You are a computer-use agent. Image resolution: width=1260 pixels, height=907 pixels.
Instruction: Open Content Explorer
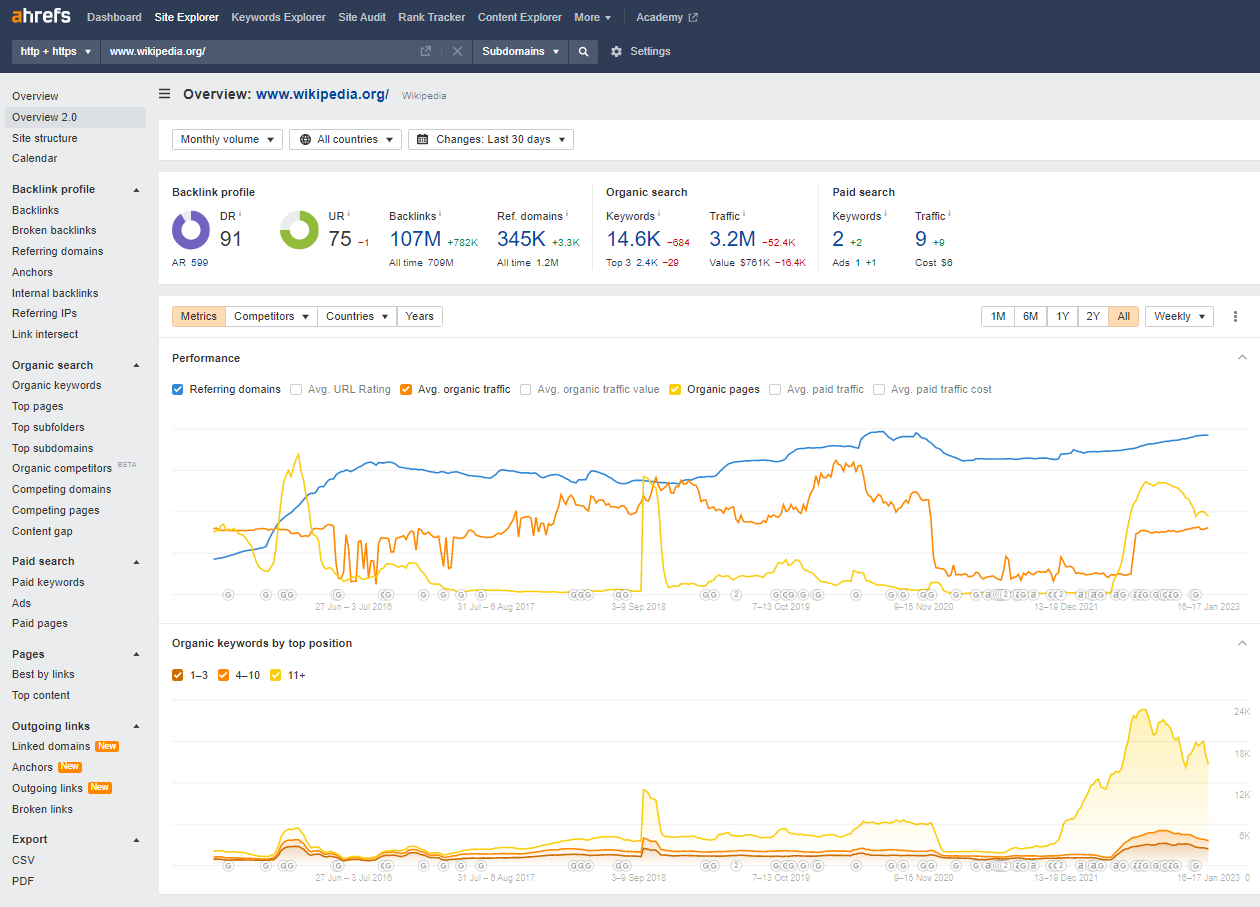[520, 17]
